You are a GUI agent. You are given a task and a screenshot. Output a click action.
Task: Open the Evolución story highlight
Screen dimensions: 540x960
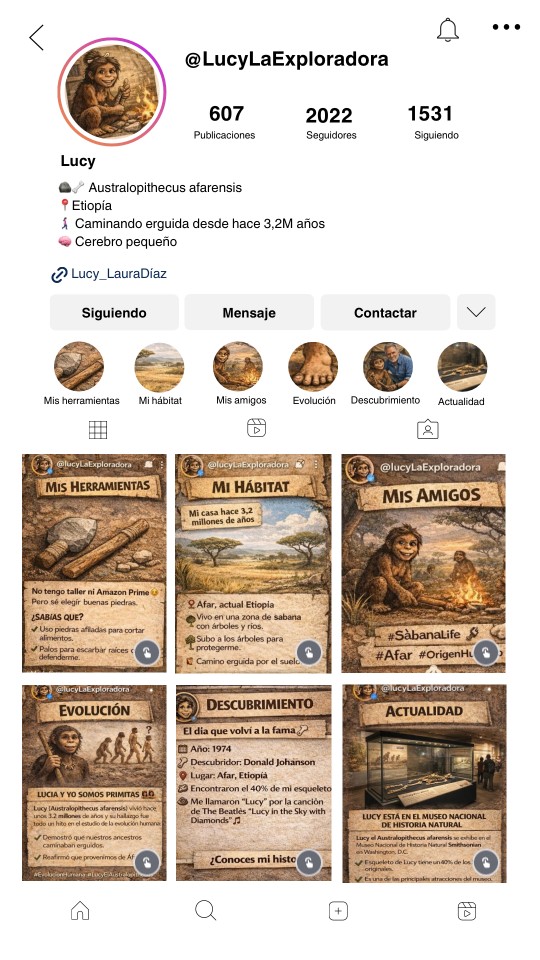[x=313, y=366]
